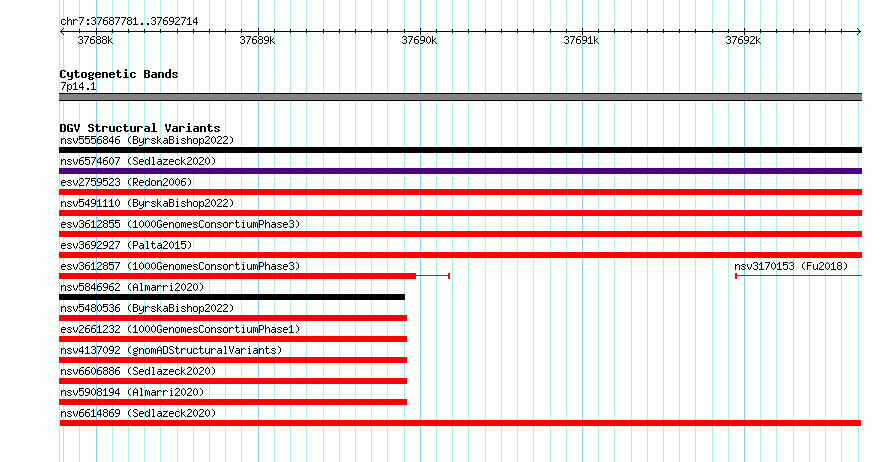Select the red esv3612855 variant bar
The width and height of the screenshot is (890, 462).
point(460,234)
